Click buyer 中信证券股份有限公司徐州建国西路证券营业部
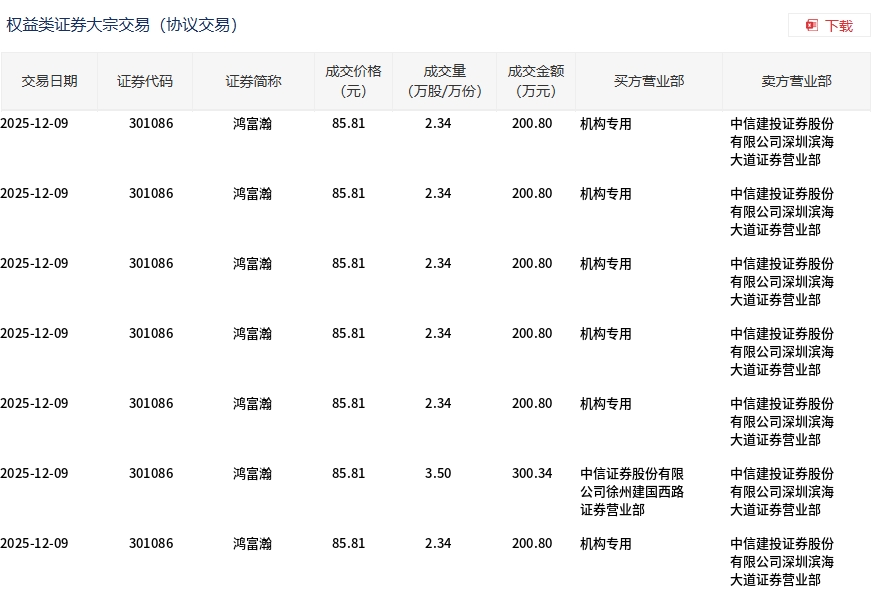 [632, 492]
